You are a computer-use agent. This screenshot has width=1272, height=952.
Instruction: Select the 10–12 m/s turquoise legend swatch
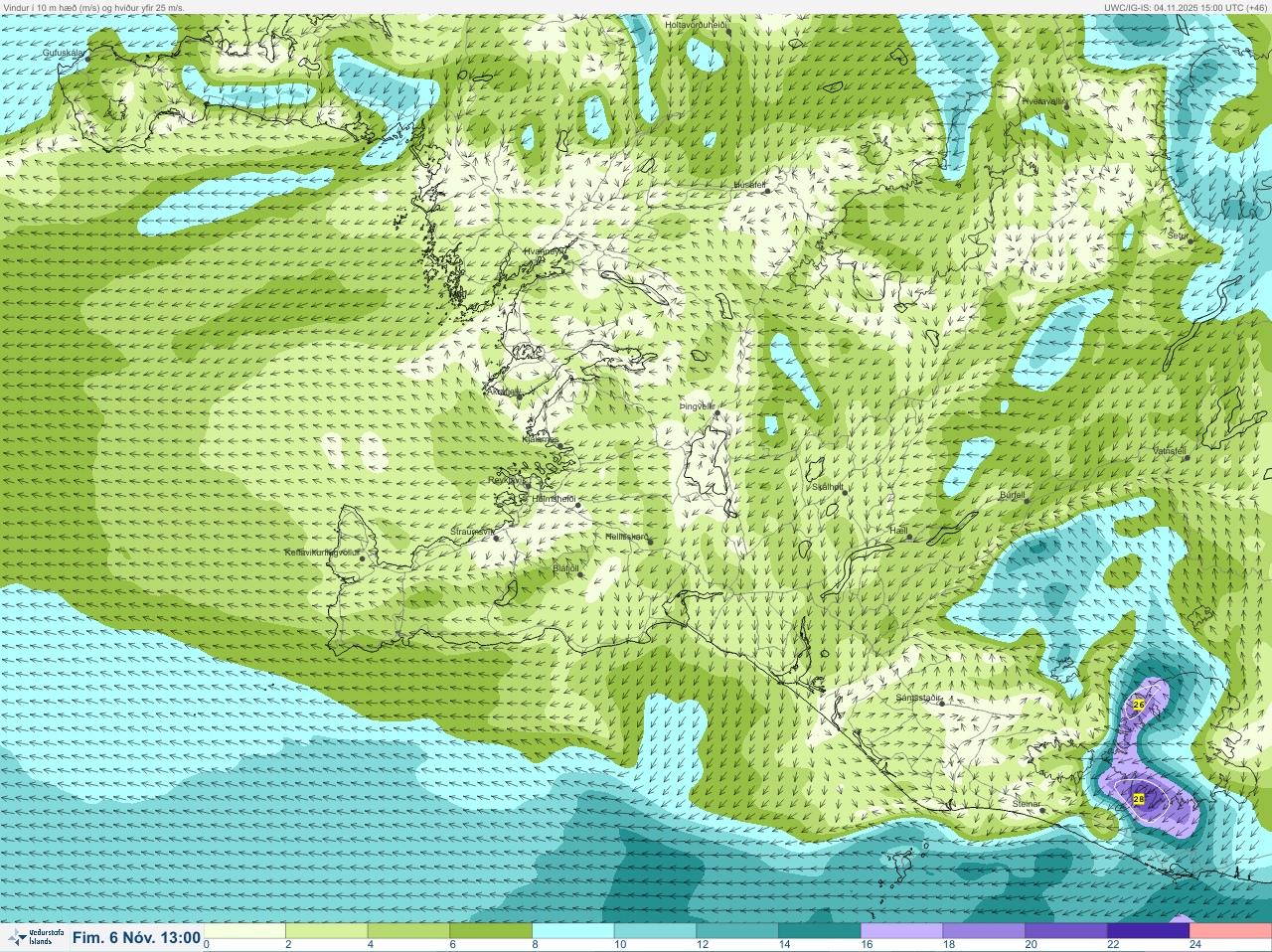coord(656,931)
